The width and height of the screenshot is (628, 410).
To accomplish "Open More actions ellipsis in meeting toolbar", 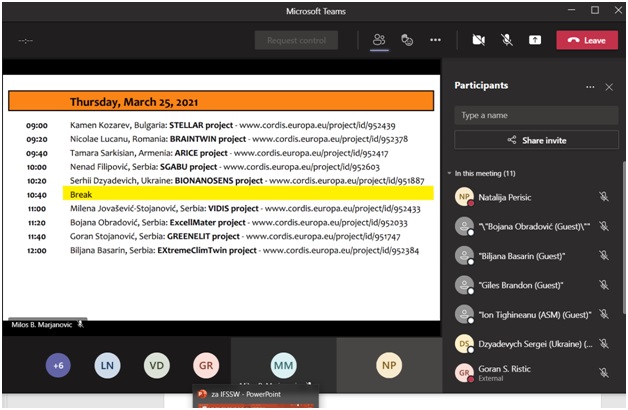I will click(x=435, y=40).
